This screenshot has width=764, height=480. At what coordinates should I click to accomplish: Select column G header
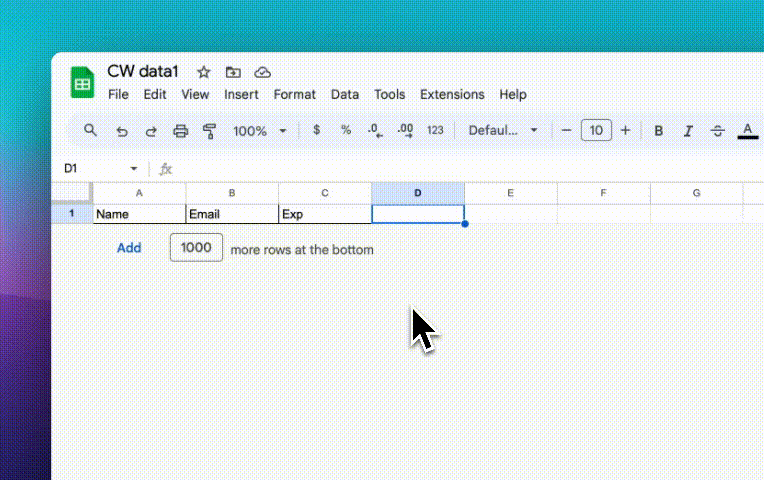pos(697,193)
